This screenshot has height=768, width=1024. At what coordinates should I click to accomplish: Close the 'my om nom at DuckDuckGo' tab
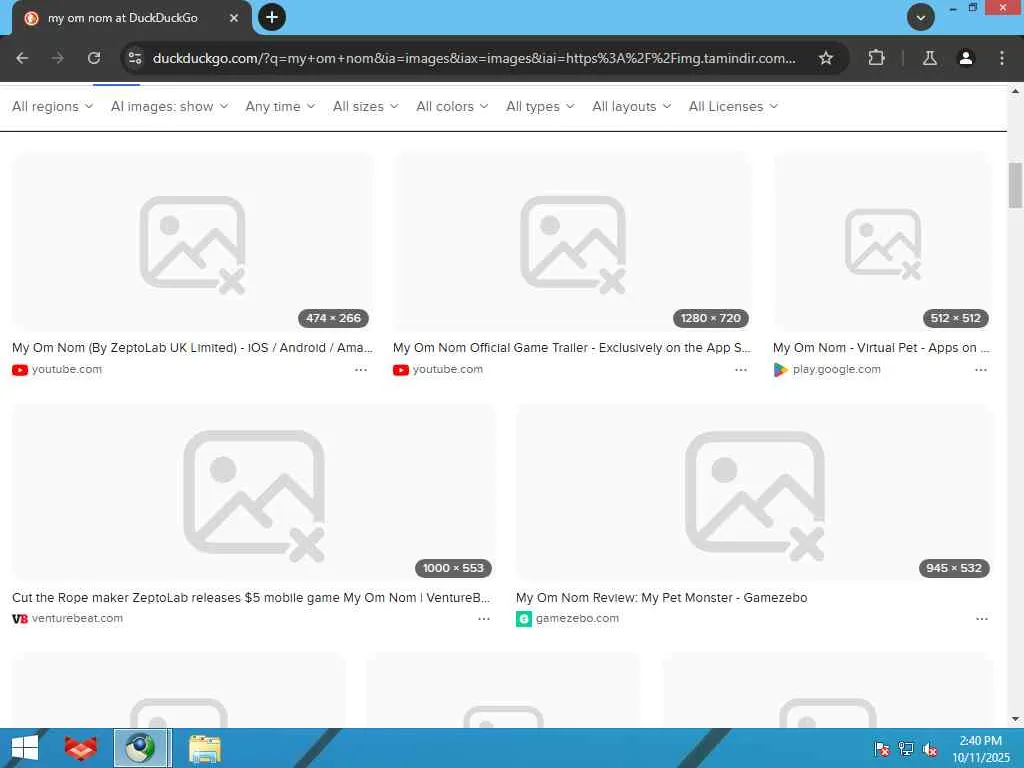click(234, 18)
